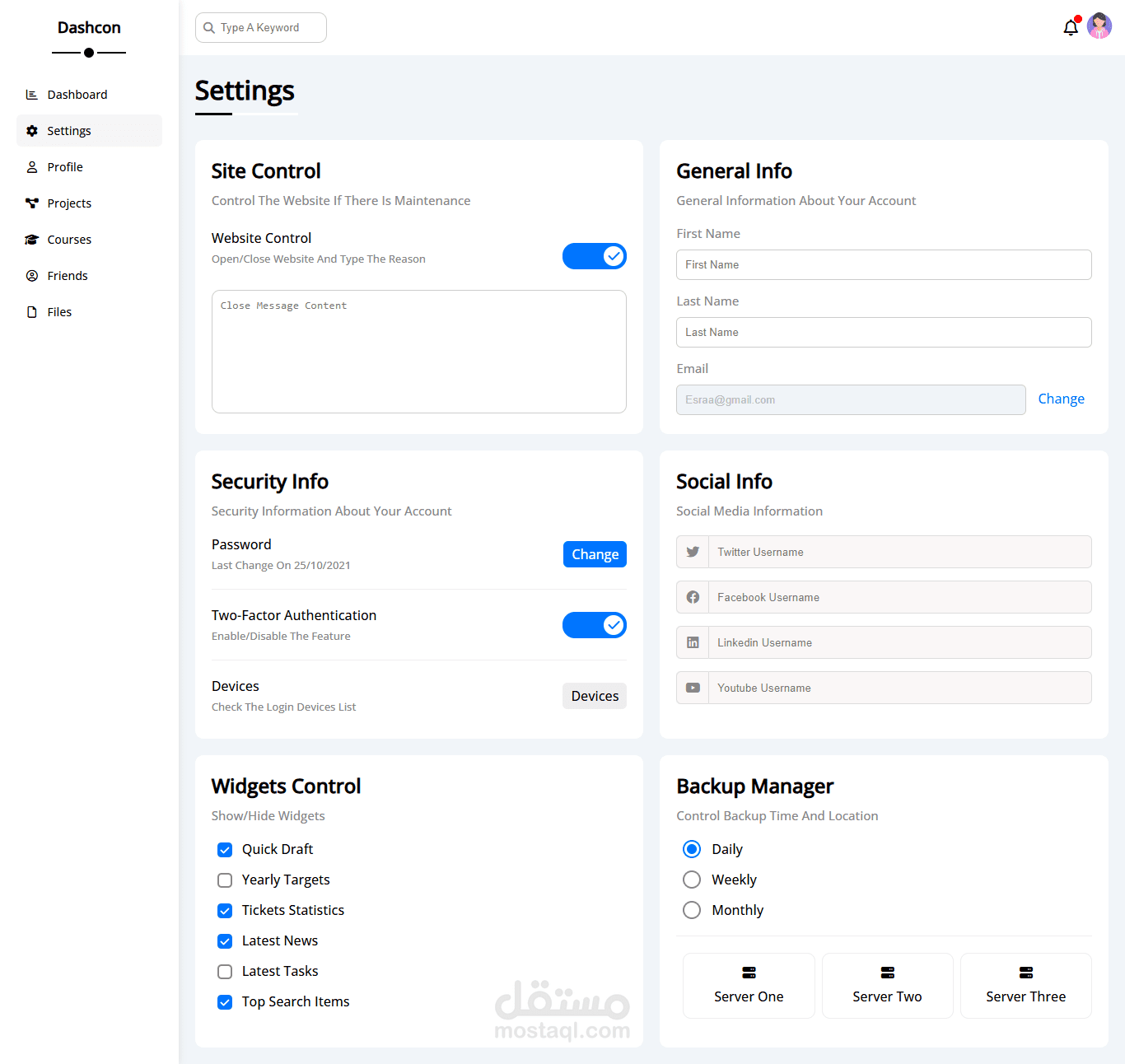This screenshot has height=1064, width=1125.
Task: Click the Linkedin Username field
Action: point(900,642)
